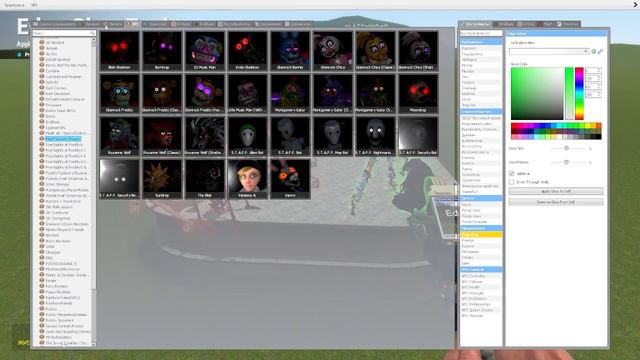Open the NPC menu in top bar
640x360 pixels.
(35, 5)
